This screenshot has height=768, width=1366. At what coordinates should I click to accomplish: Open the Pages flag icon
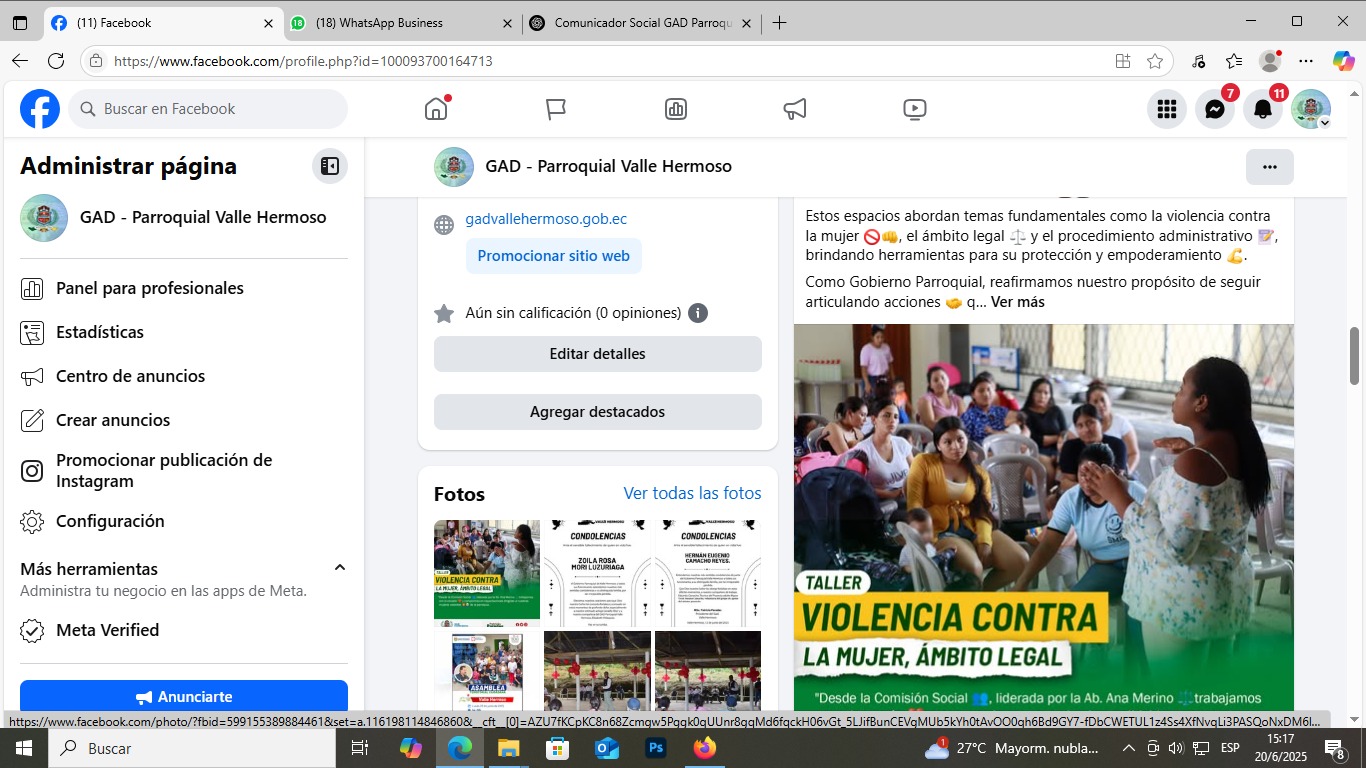(556, 109)
